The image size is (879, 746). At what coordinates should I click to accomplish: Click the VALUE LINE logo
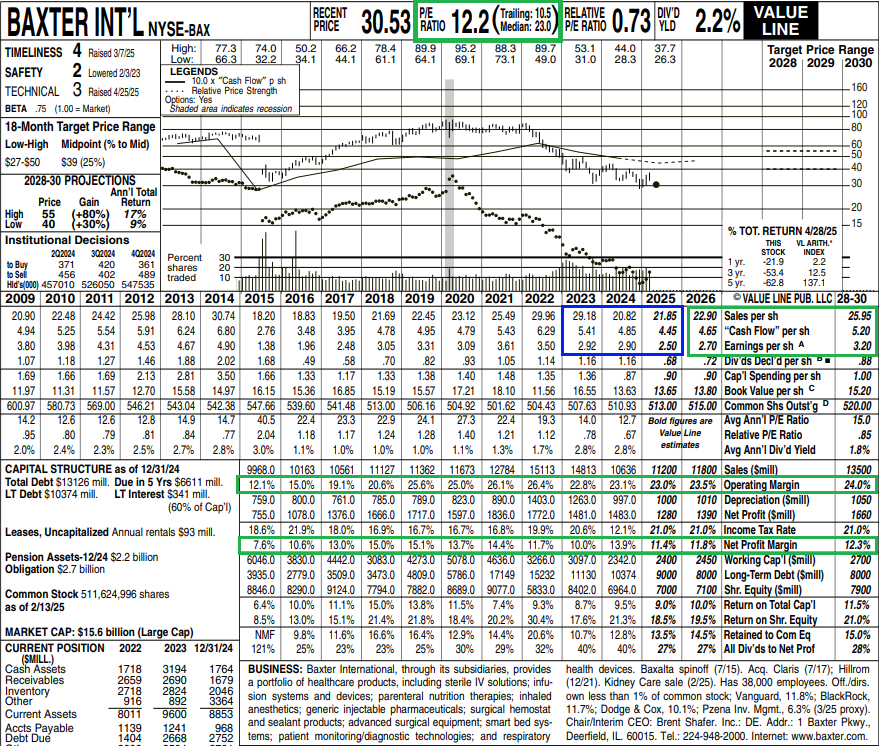coord(780,20)
